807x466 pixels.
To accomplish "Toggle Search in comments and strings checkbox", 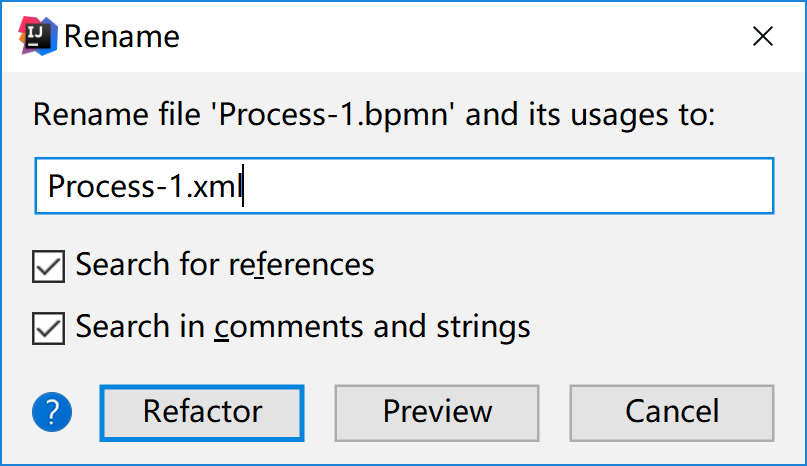I will 49,327.
